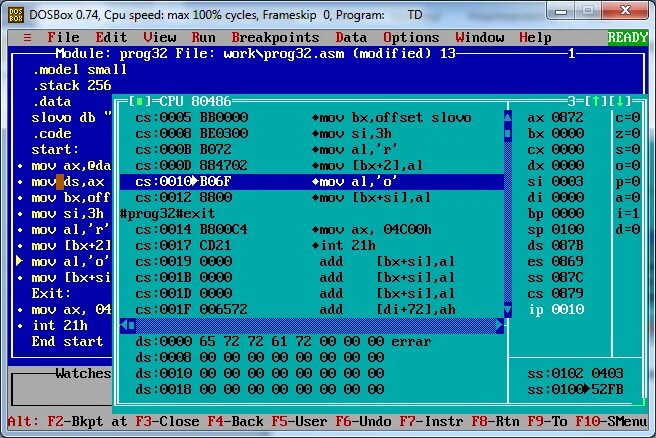
Task: Toggle the direction flag d=0
Action: (x=628, y=229)
